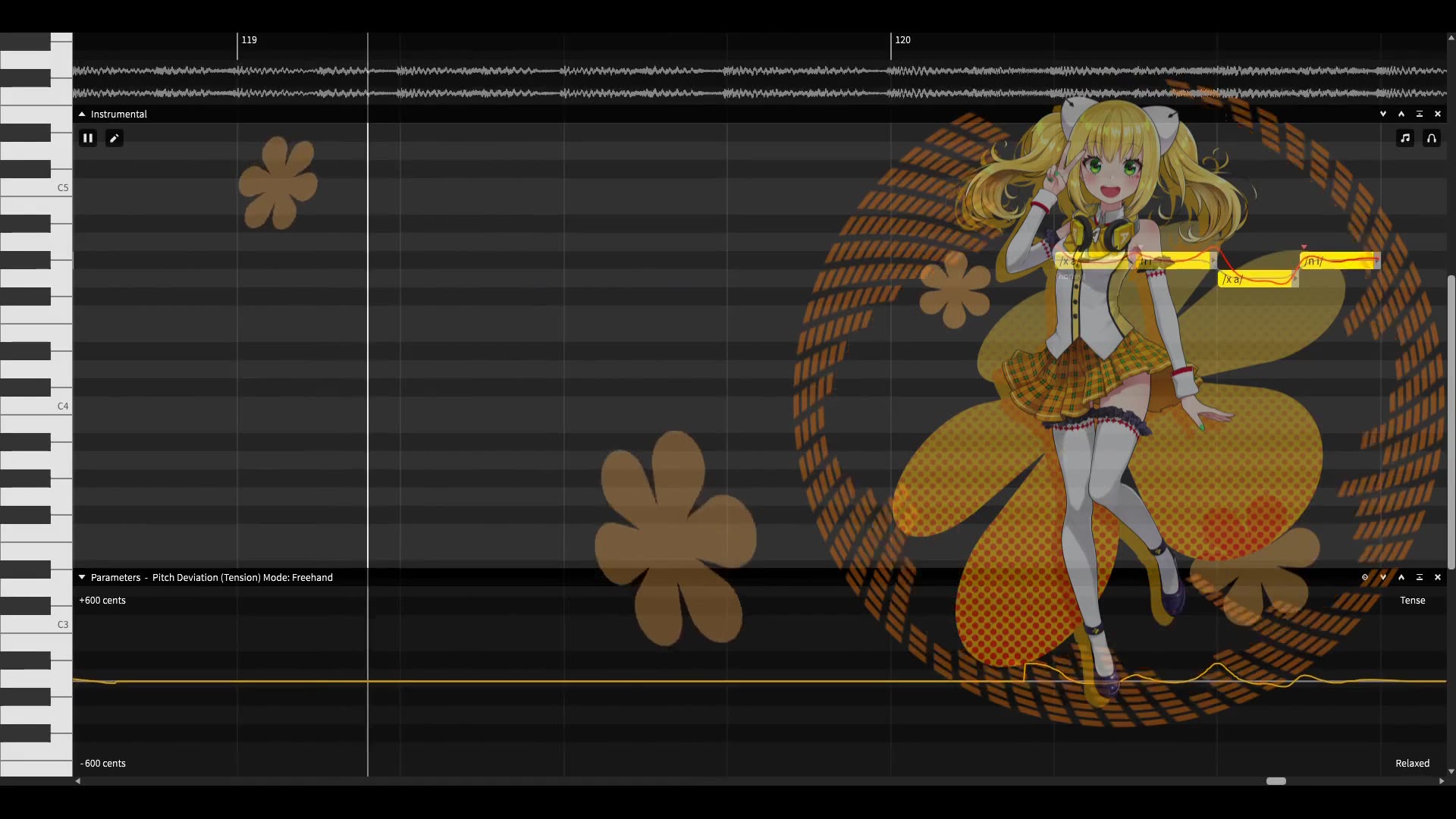Select the pencil edit tool
Viewport: 1456px width, 819px height.
115,138
